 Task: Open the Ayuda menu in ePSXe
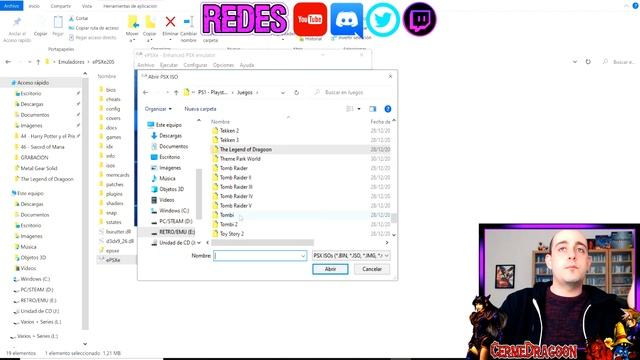click(x=247, y=65)
